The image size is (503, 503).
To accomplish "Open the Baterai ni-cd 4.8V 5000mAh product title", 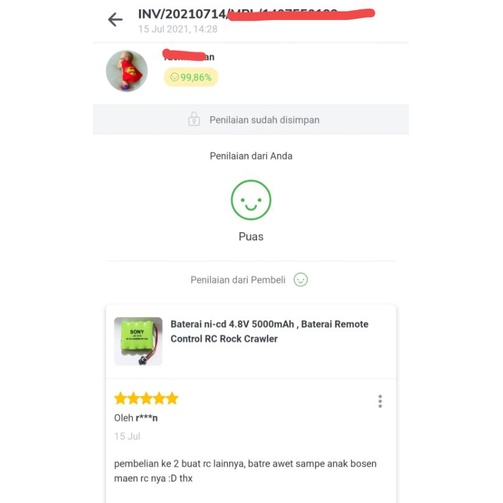I will pos(269,331).
